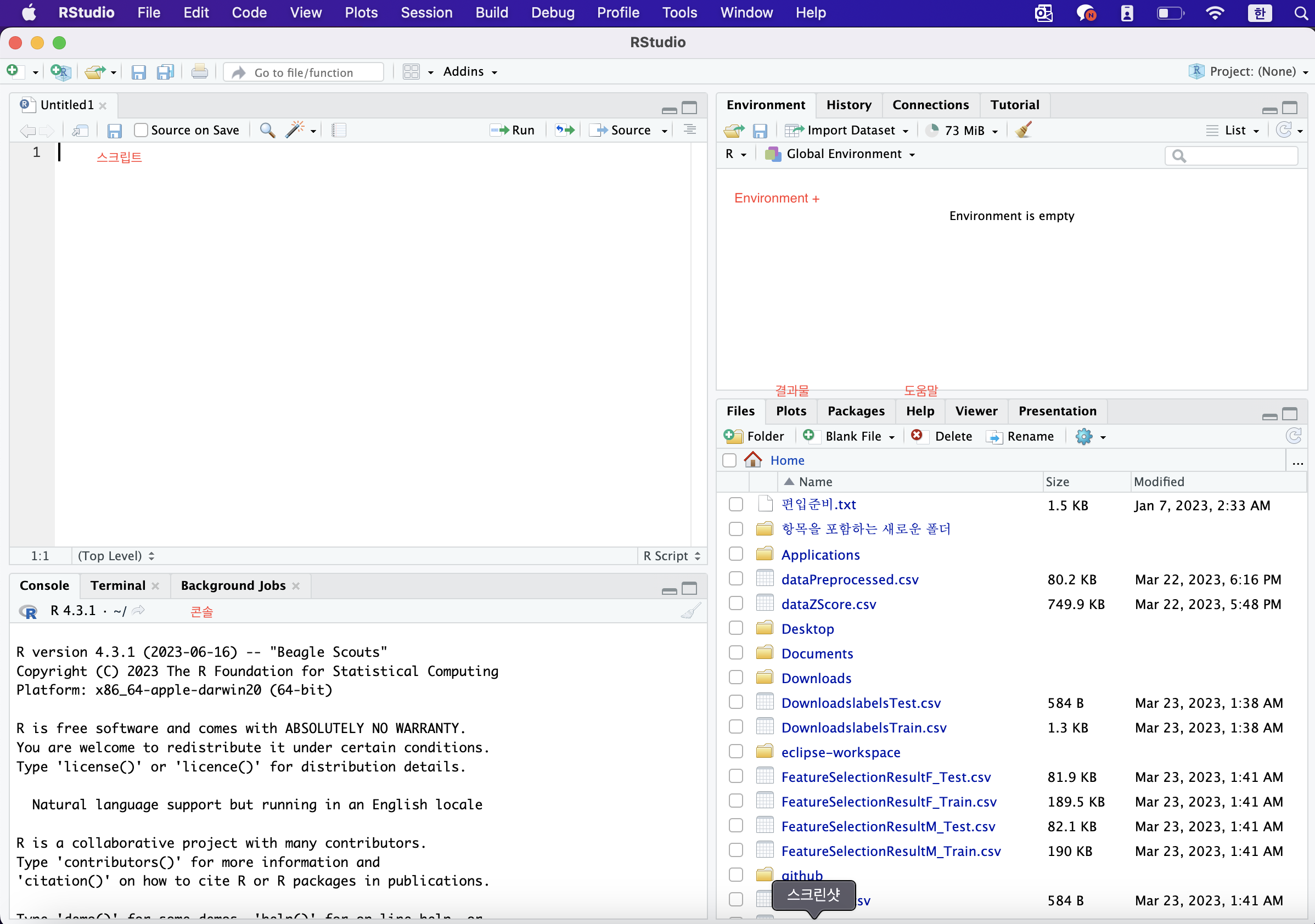Open the Session menu in menu bar

[426, 13]
